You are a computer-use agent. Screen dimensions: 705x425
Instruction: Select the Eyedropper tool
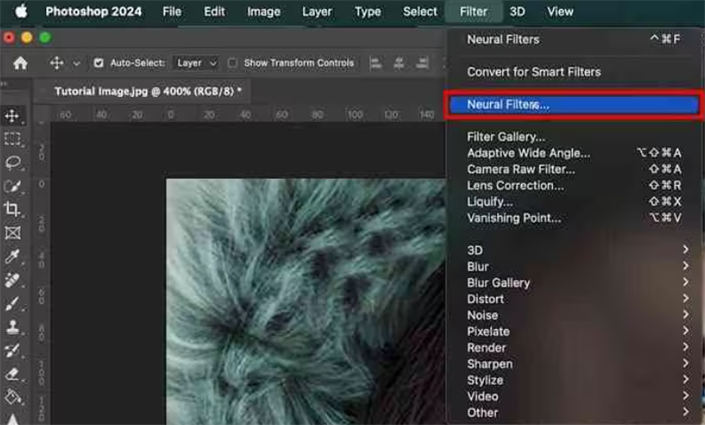coord(12,256)
